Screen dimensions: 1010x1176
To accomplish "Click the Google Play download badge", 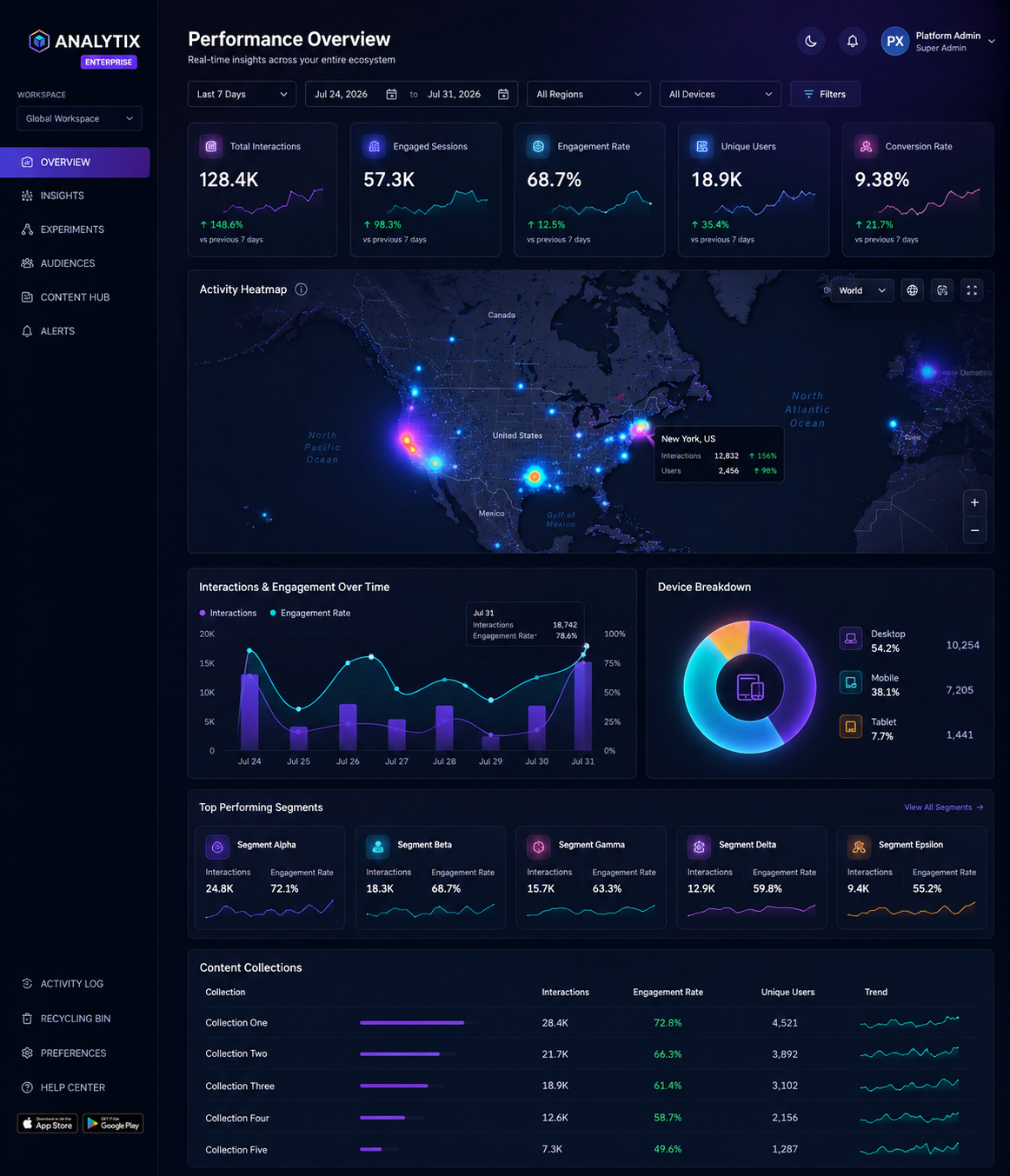I will pyautogui.click(x=113, y=1124).
